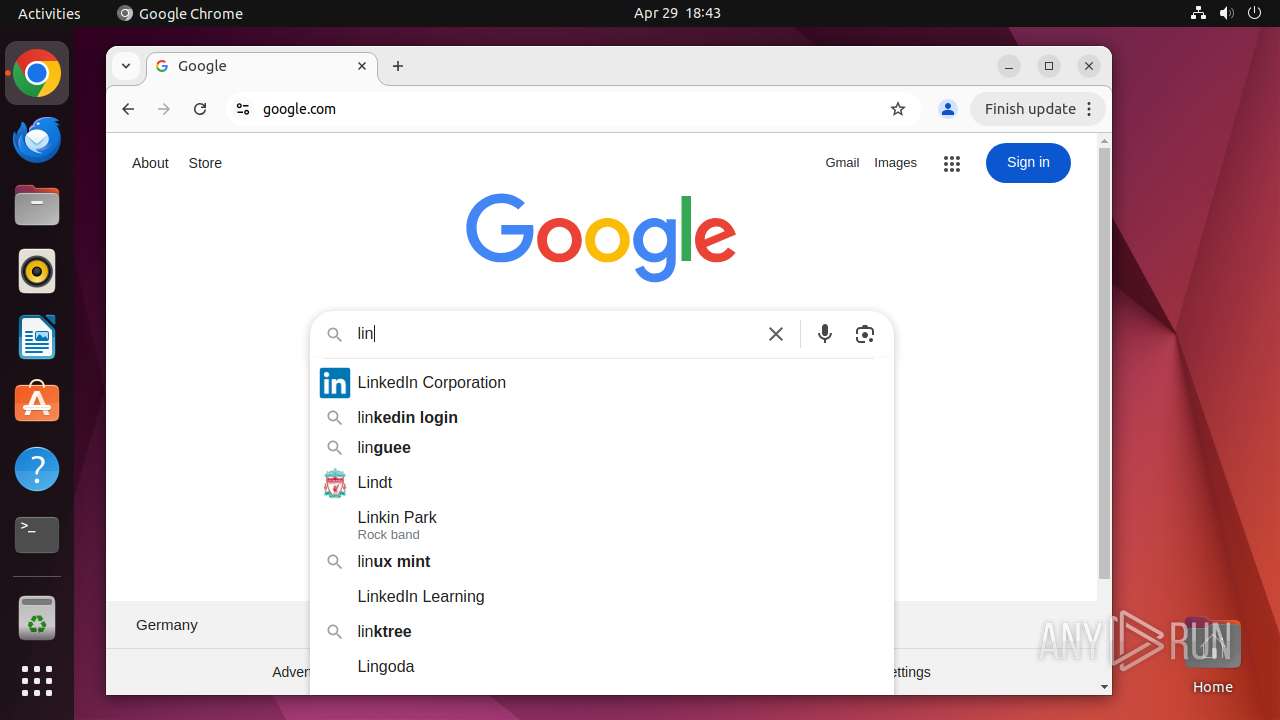Open the Images link
The width and height of the screenshot is (1280, 720).
(x=895, y=163)
